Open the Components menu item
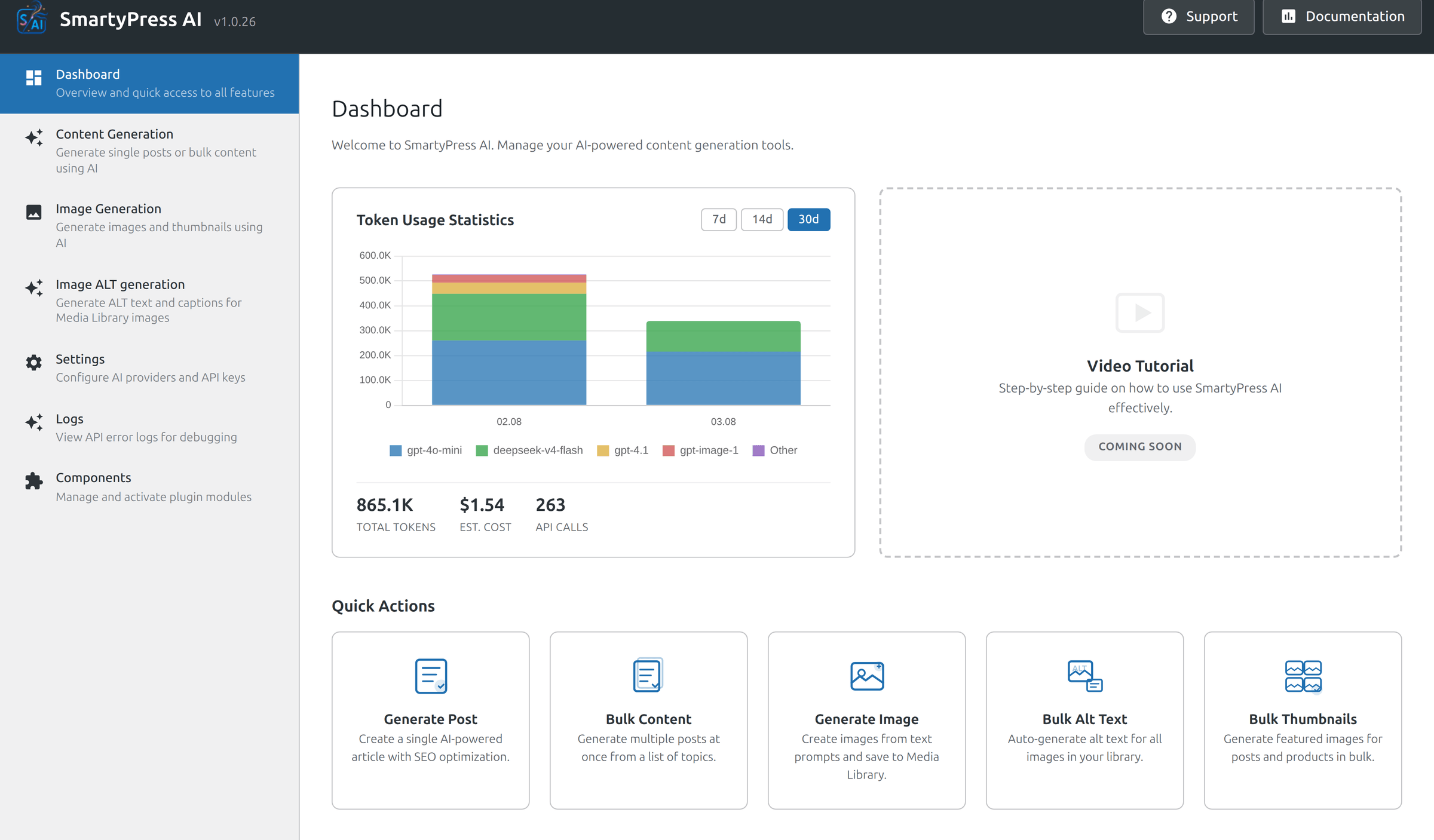Viewport: 1434px width, 840px height. pos(149,487)
